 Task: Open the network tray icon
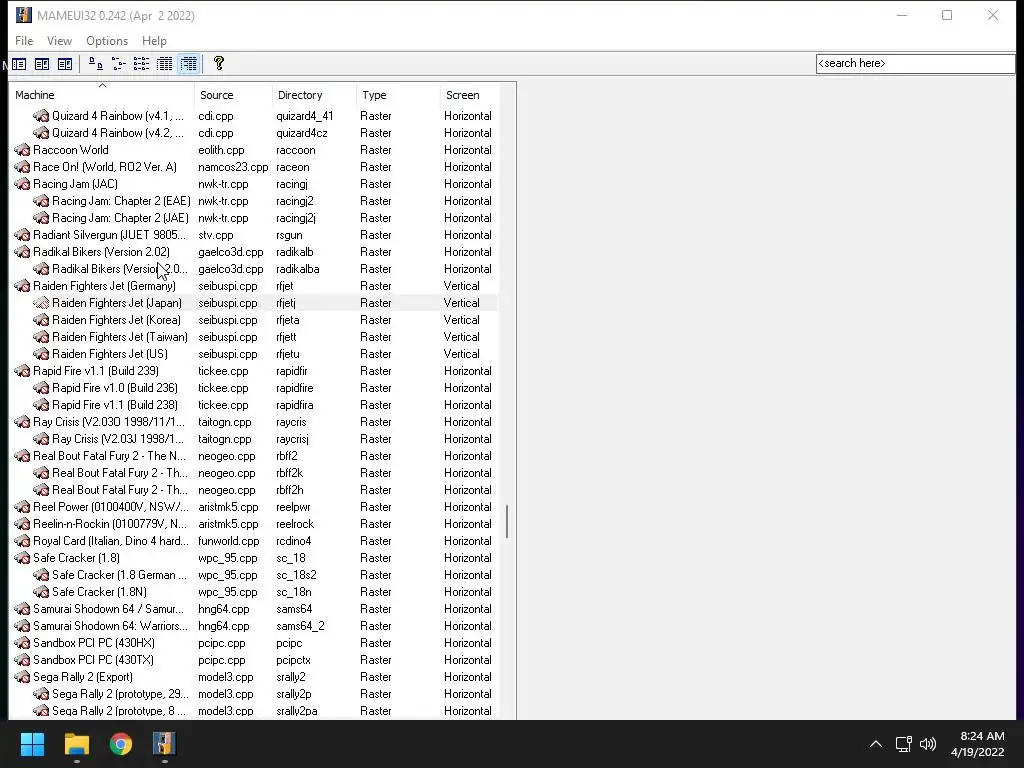tap(903, 744)
